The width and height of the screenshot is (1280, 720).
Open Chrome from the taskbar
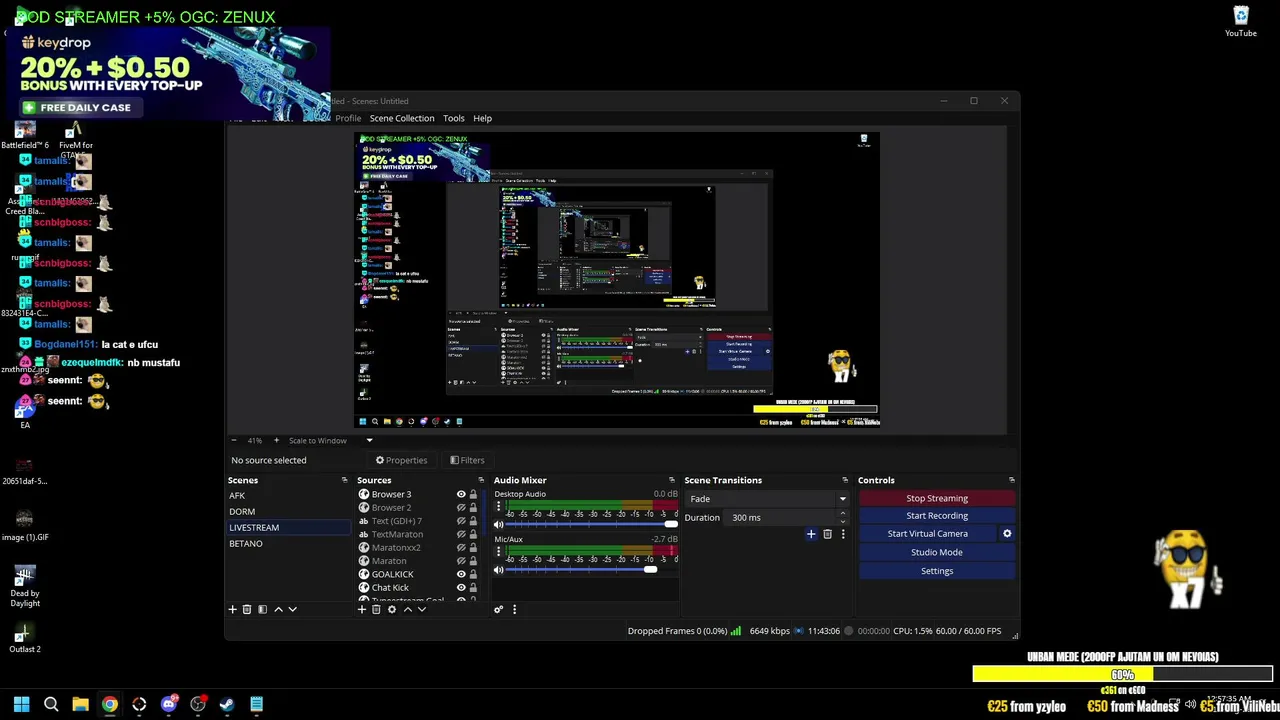(110, 704)
